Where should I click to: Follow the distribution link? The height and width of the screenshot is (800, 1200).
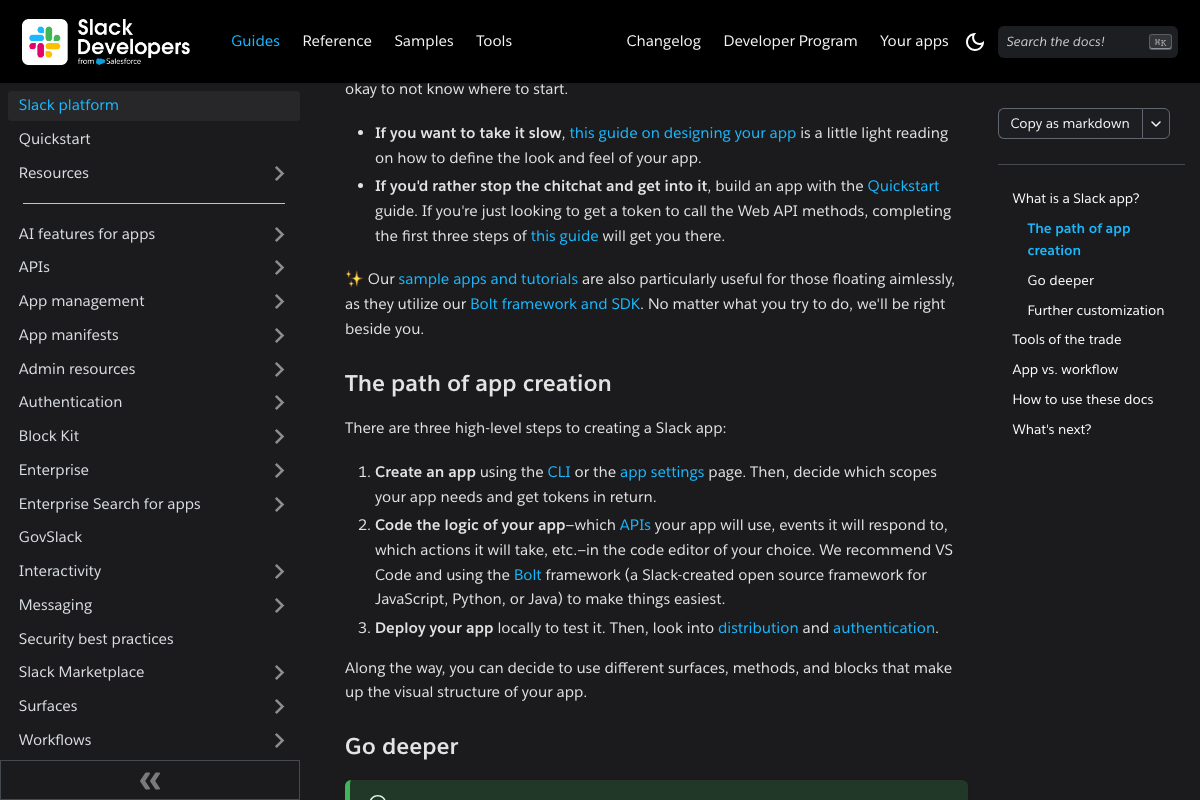pyautogui.click(x=758, y=628)
